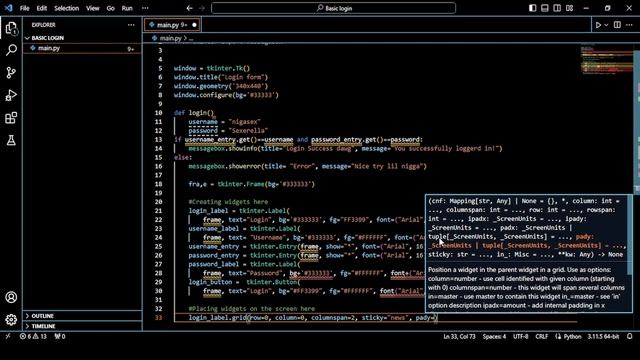Click line number 33 in gutter
Image resolution: width=640 pixels, height=360 pixels.
(158, 318)
